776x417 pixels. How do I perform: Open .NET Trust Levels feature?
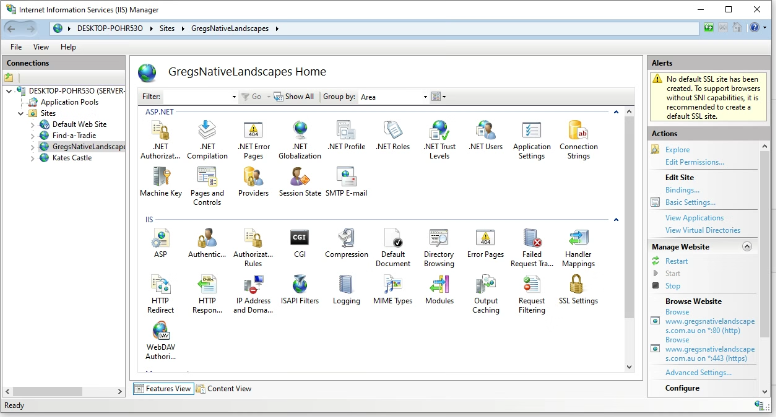[439, 140]
